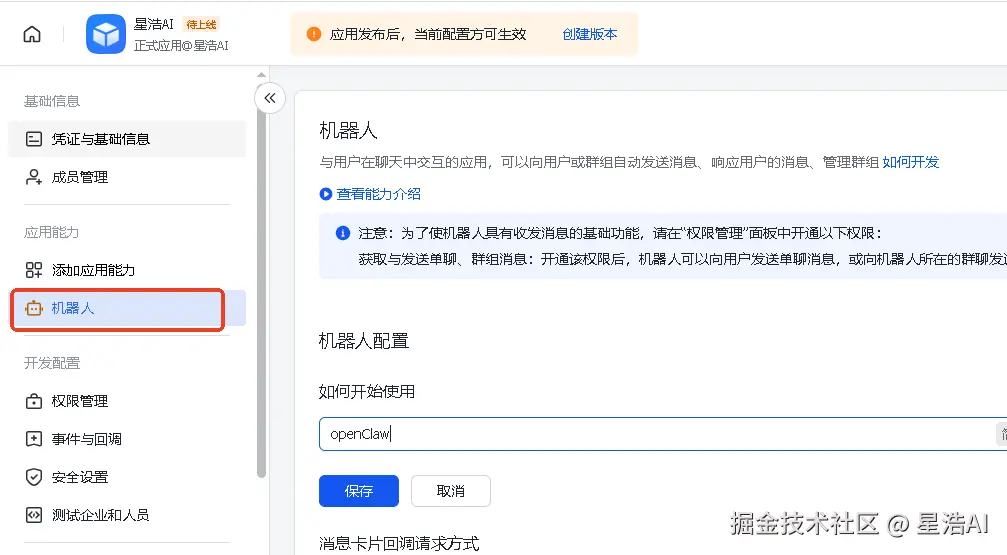Screen dimensions: 1007x555
Task: Open 查看能力介绍 link
Action: click(378, 194)
